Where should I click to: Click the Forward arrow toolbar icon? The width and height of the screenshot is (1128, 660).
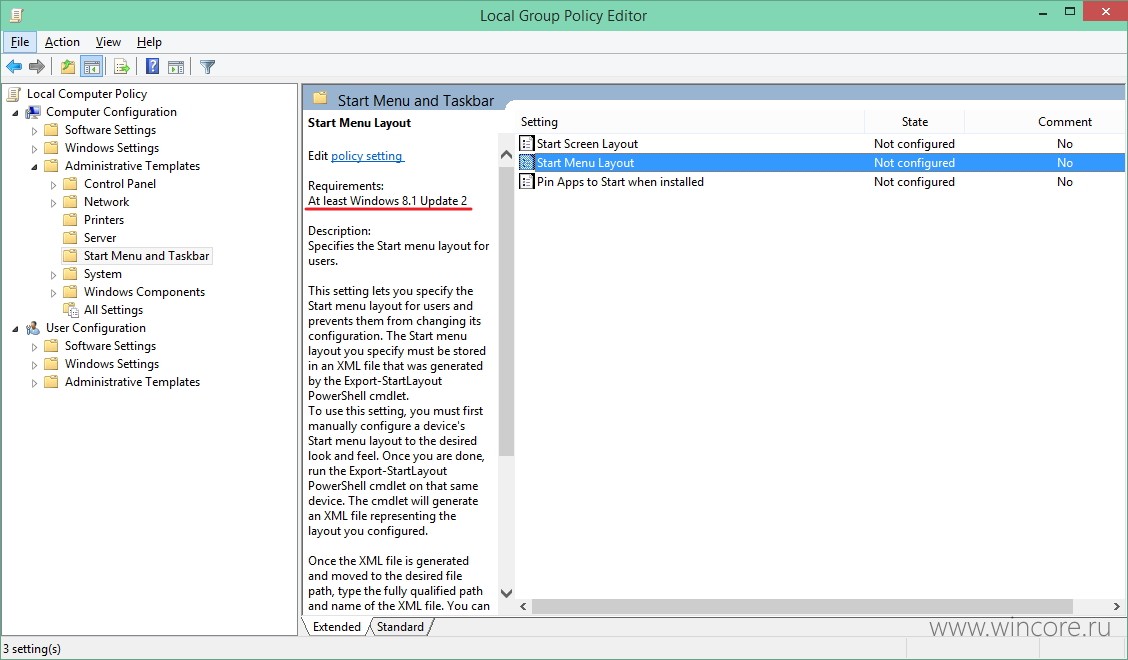[37, 67]
